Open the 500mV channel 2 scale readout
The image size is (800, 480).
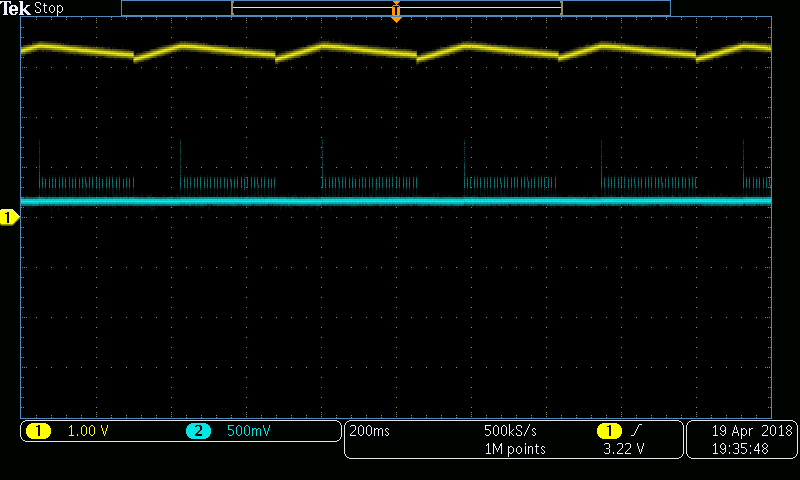pyautogui.click(x=248, y=431)
